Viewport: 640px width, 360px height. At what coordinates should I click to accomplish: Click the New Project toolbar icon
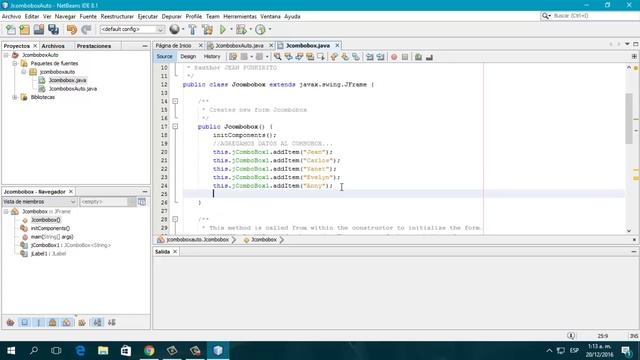click(x=24, y=29)
